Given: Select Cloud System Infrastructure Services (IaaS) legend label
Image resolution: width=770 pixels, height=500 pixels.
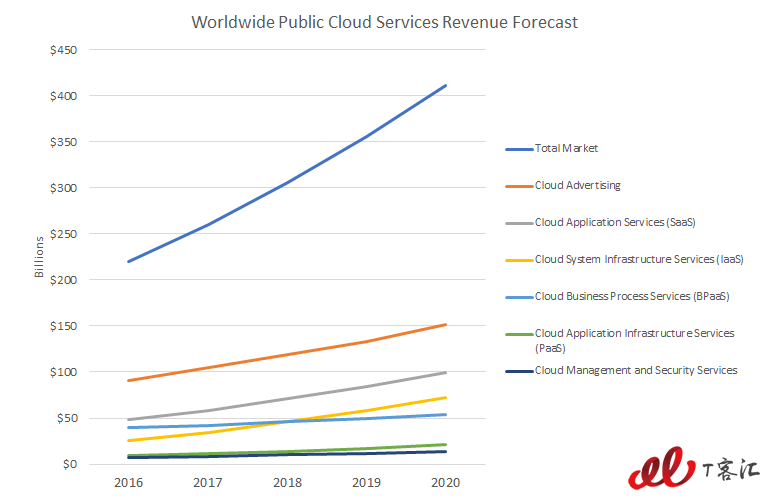Looking at the screenshot, I should pyautogui.click(x=639, y=259).
